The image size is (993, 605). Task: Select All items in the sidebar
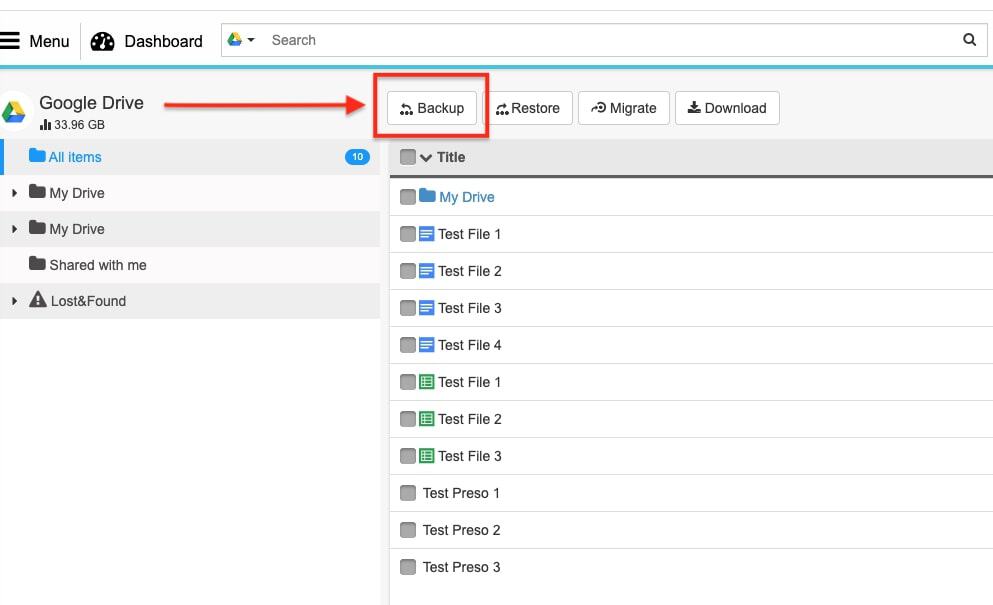click(75, 157)
